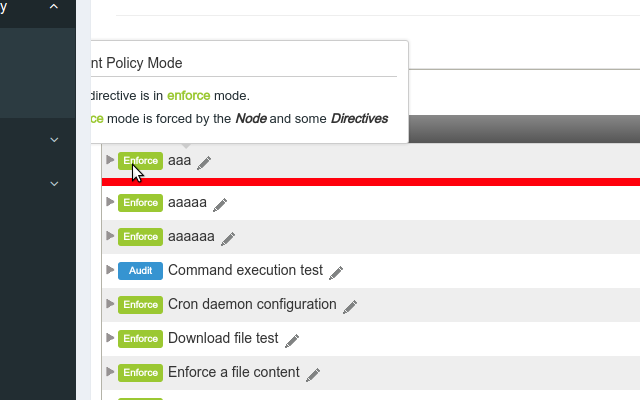Viewport: 640px width, 400px height.
Task: Click Enforce badge next to aaaaaa
Action: 140,237
